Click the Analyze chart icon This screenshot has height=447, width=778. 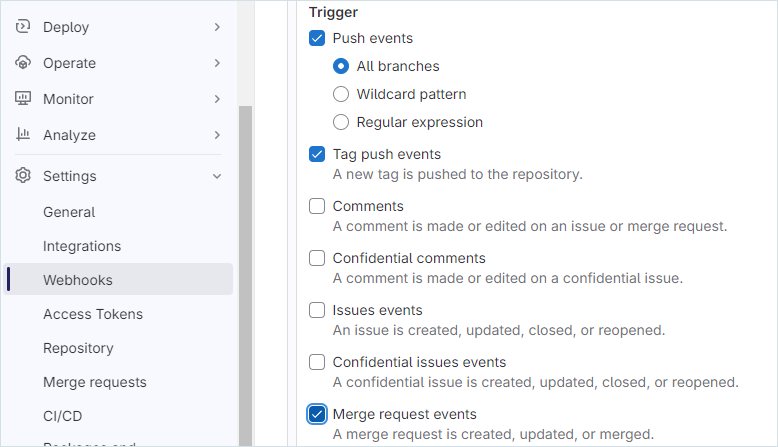pos(23,134)
